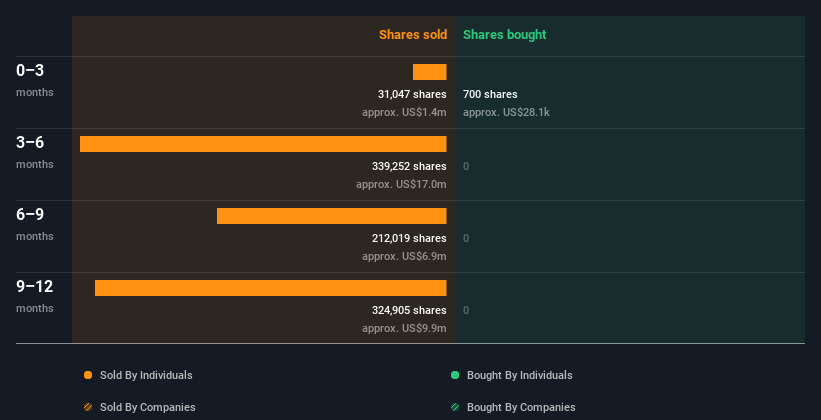This screenshot has width=821, height=420.
Task: Click the approx. US$28.1k amount
Action: coord(506,112)
